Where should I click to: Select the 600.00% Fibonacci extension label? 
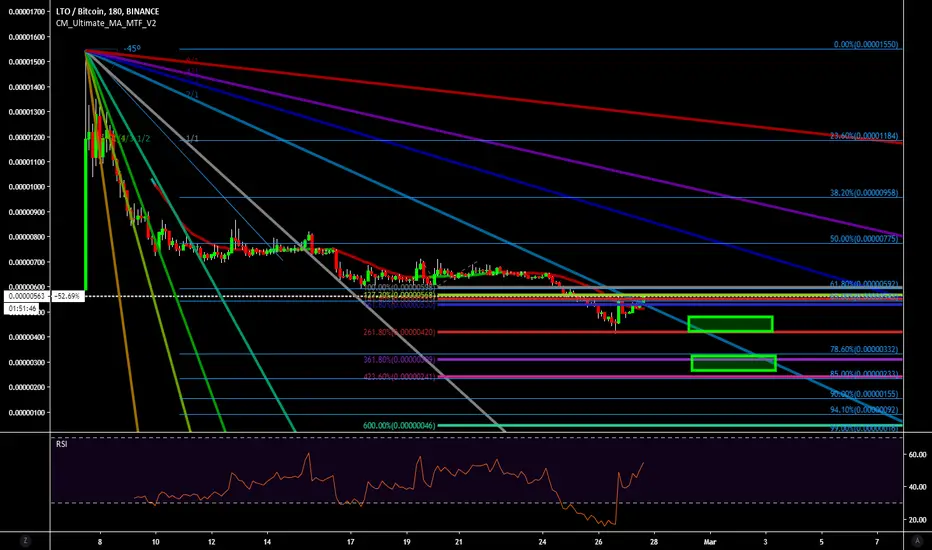(399, 426)
